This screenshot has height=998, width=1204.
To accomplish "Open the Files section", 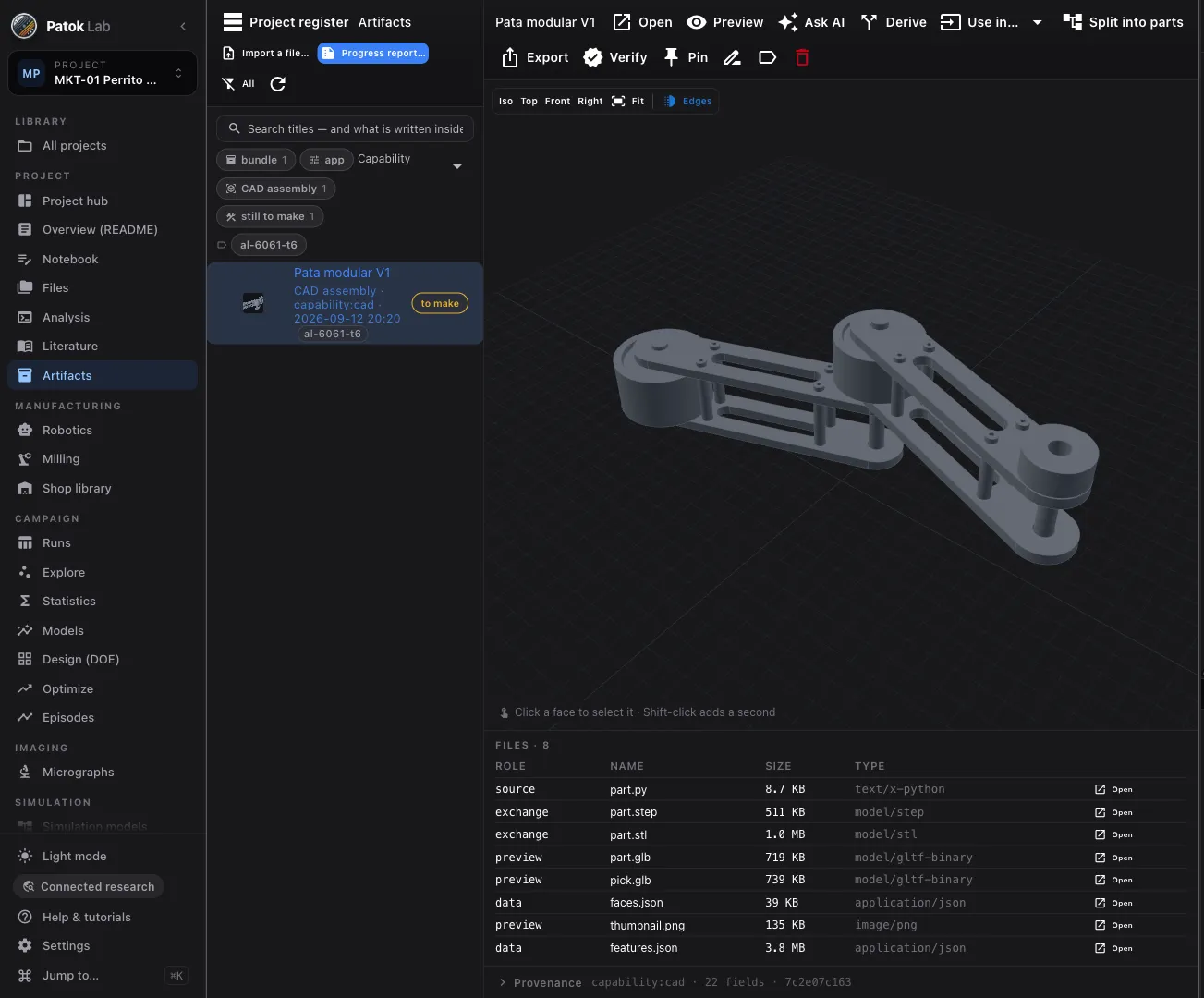I will point(103,288).
